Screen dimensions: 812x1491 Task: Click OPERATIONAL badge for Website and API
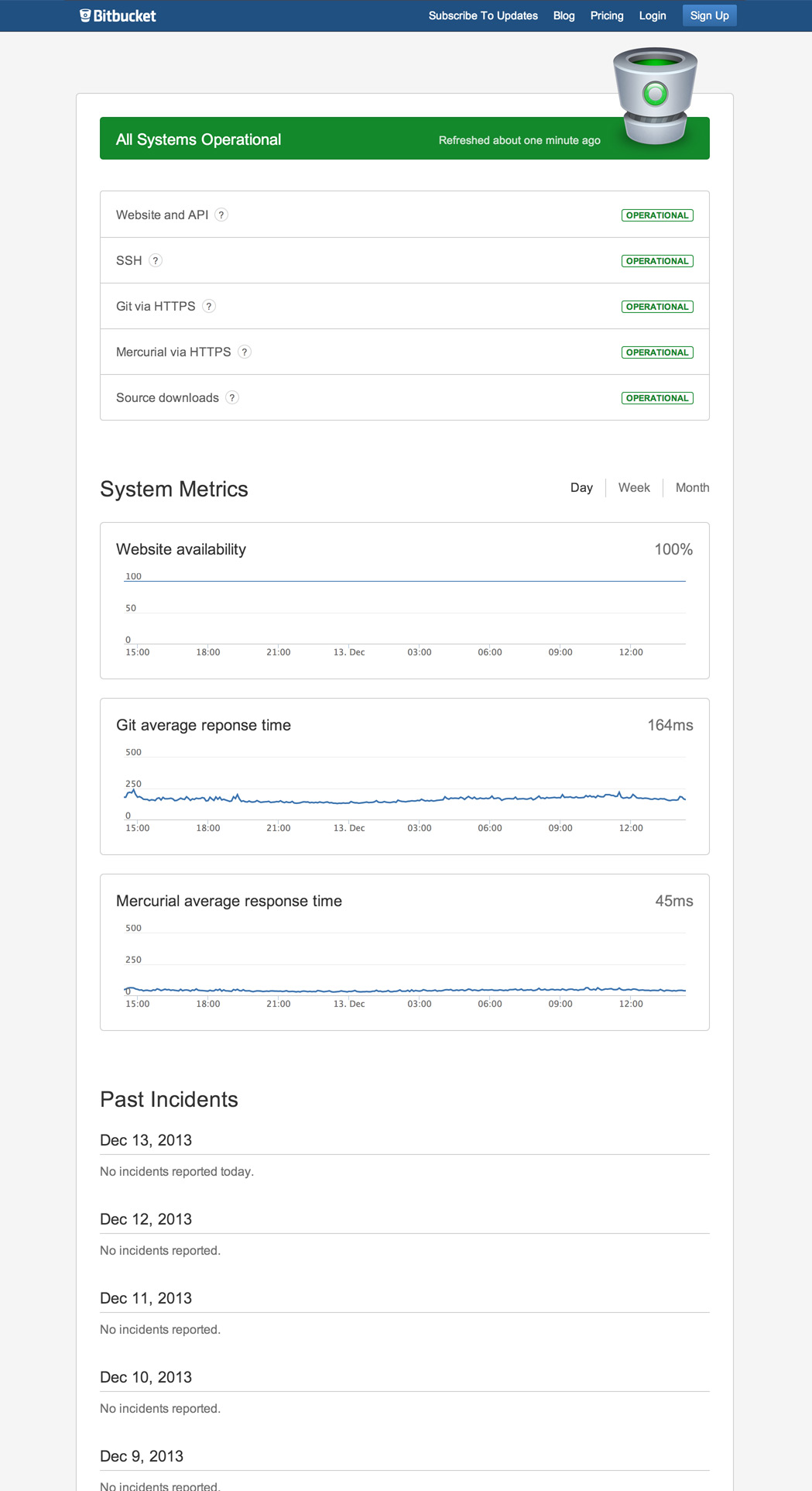tap(656, 215)
